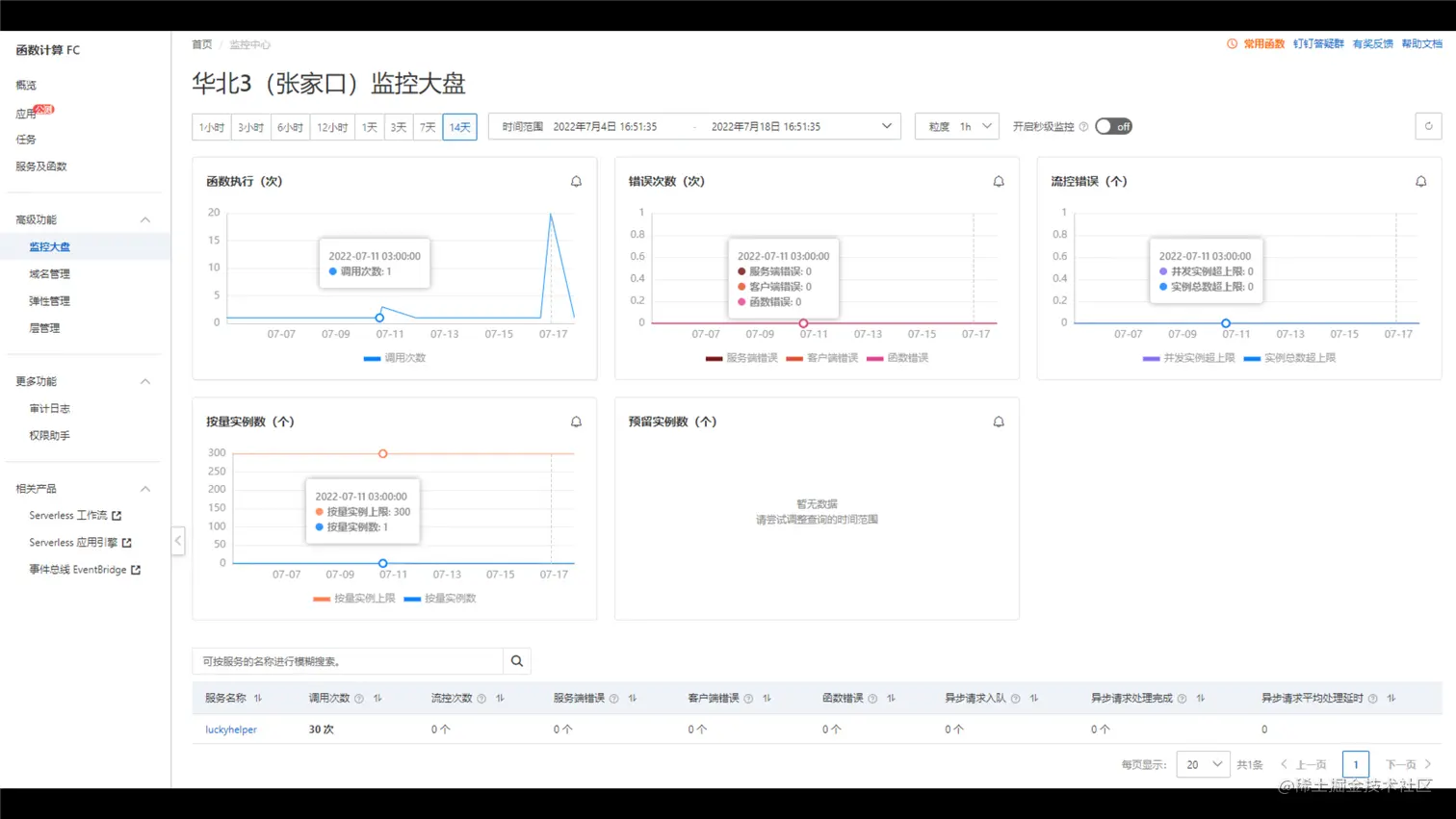Image resolution: width=1456 pixels, height=819 pixels.
Task: Open the 钉钉答疑群 link
Action: click(x=1318, y=44)
